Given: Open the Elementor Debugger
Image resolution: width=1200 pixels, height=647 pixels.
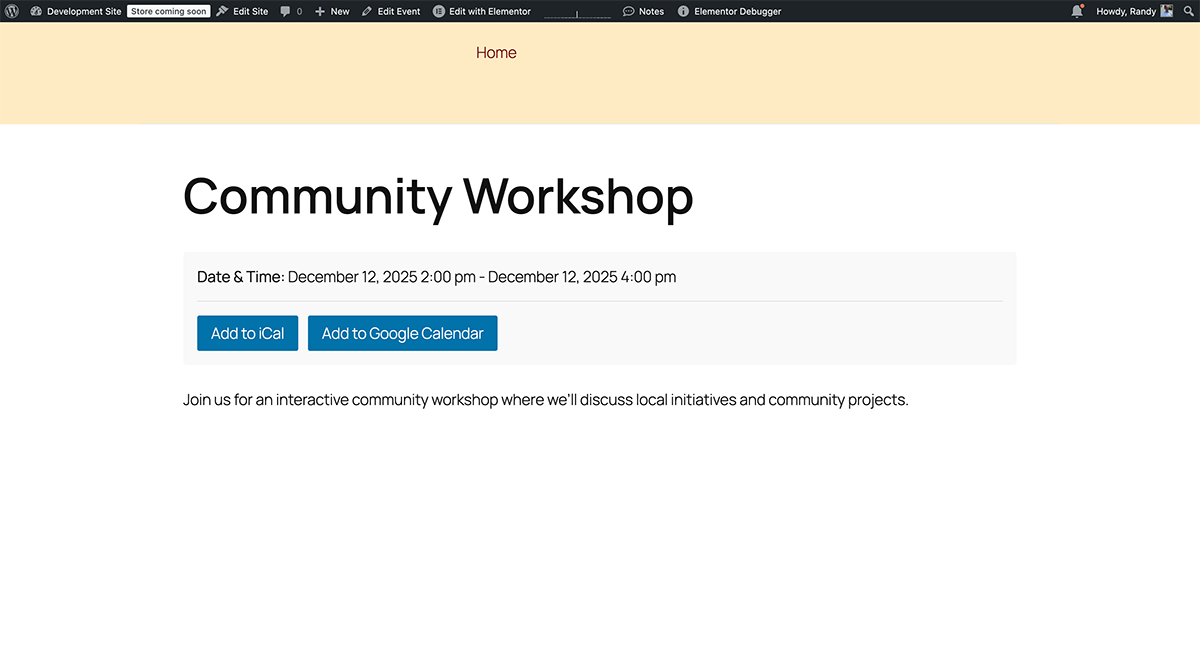Looking at the screenshot, I should [729, 11].
